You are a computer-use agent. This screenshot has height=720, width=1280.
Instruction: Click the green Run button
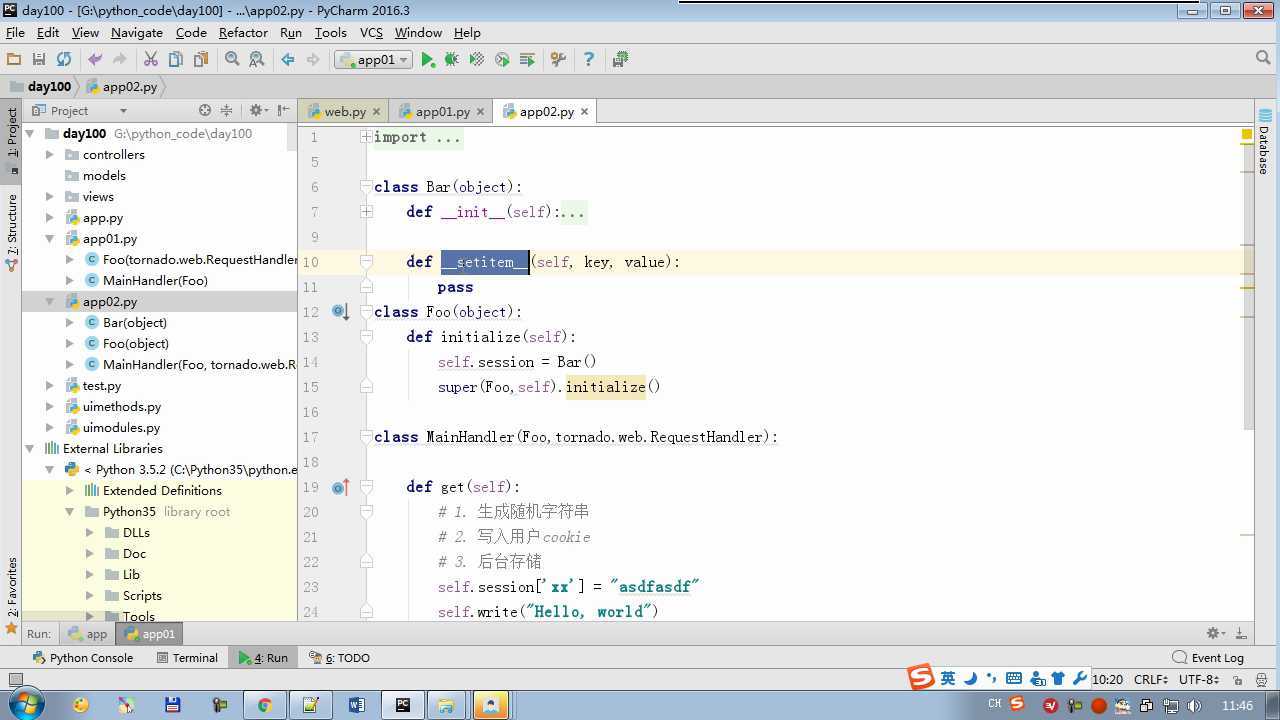pos(428,60)
